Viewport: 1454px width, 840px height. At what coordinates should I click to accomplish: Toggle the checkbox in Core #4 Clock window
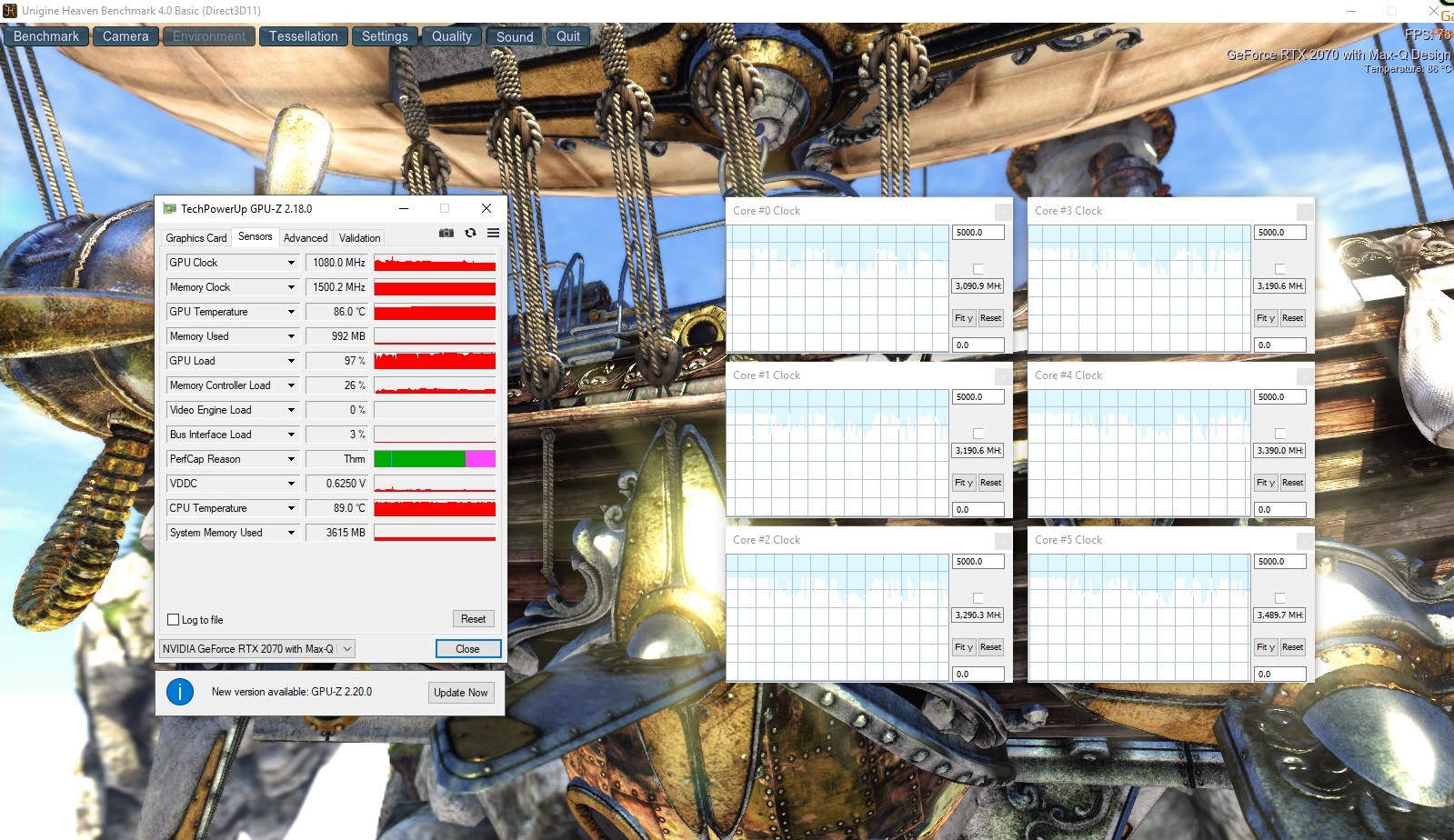(x=1280, y=434)
